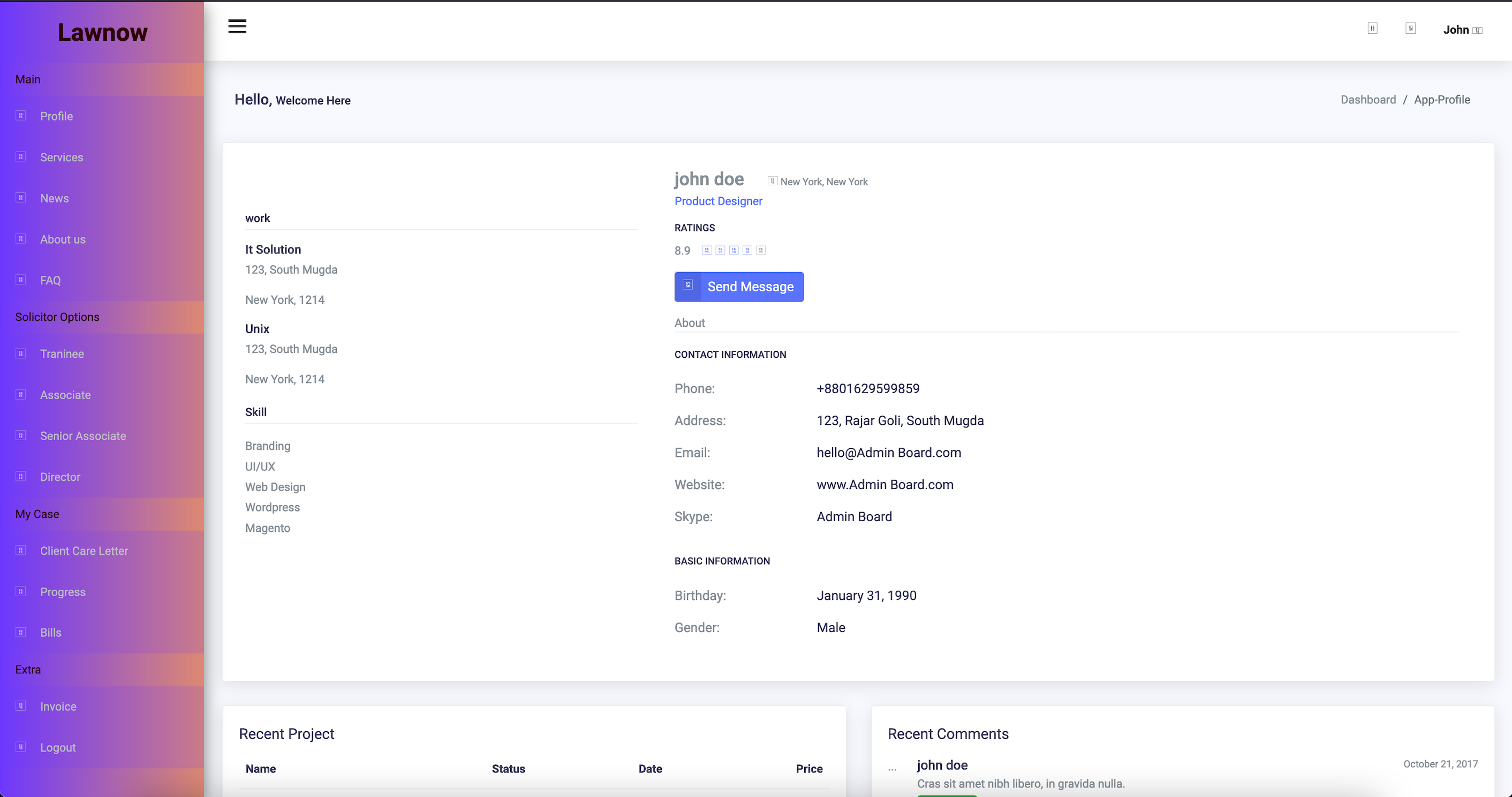The width and height of the screenshot is (1512, 797).
Task: Click the first rating star
Action: [x=707, y=250]
